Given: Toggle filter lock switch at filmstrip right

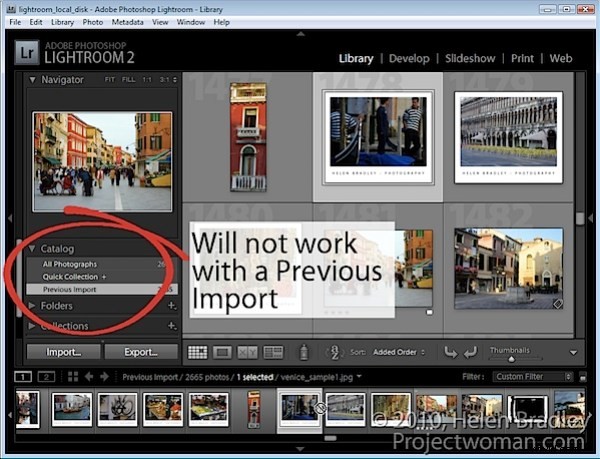Looking at the screenshot, I should tap(582, 377).
